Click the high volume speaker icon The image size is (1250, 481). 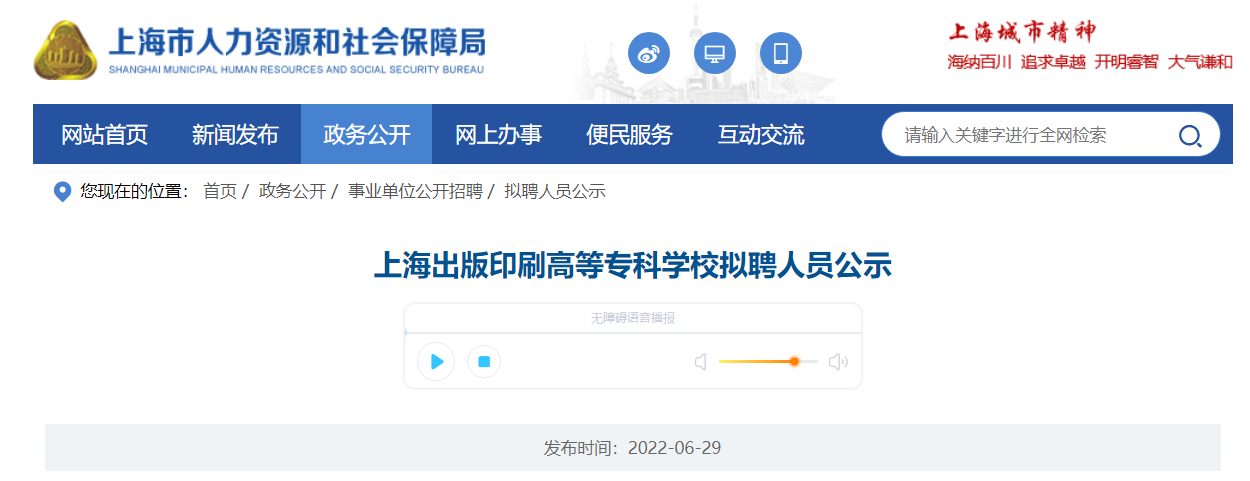pos(838,361)
